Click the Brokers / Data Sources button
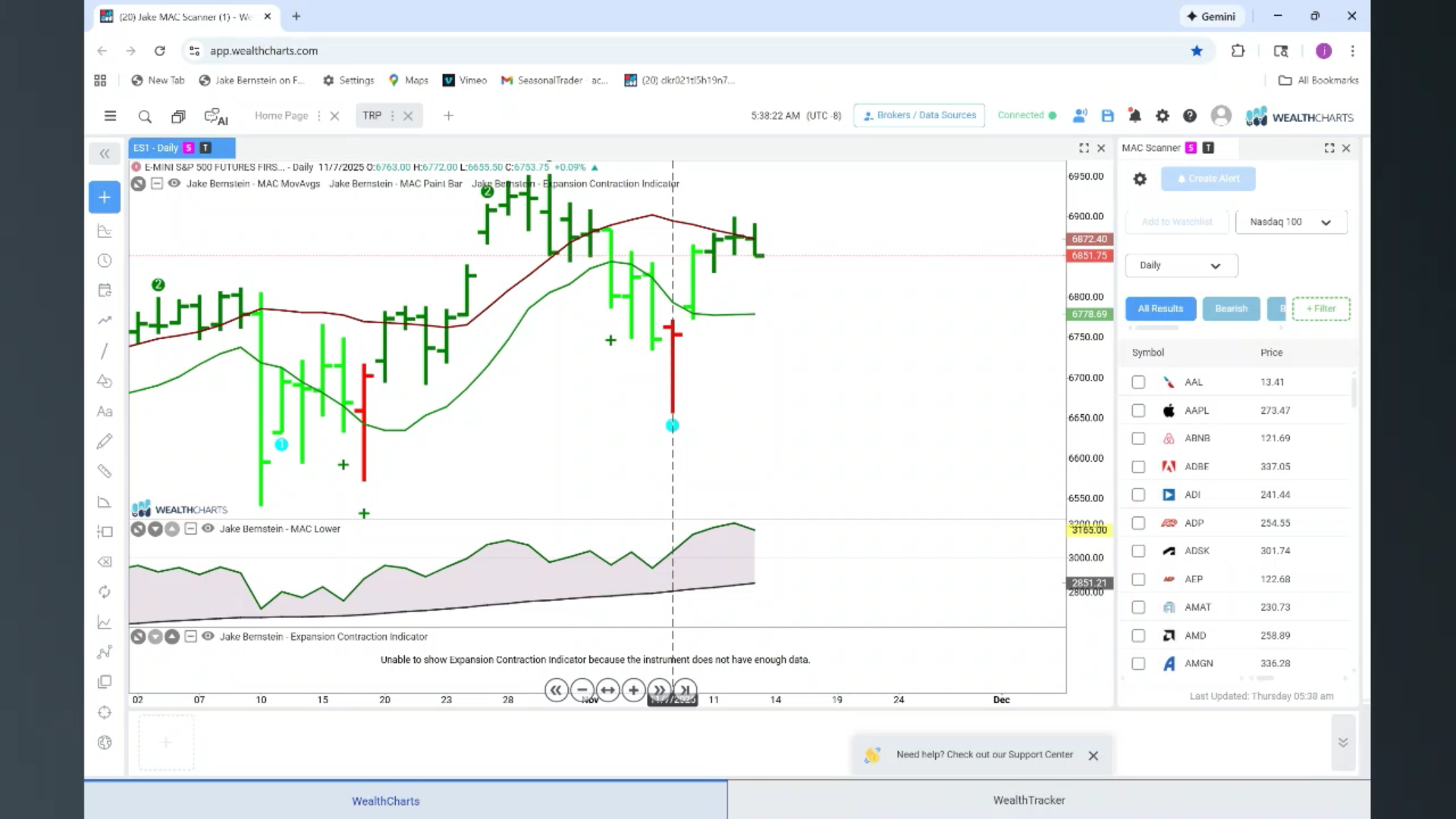Viewport: 1456px width, 819px height. pyautogui.click(x=919, y=115)
